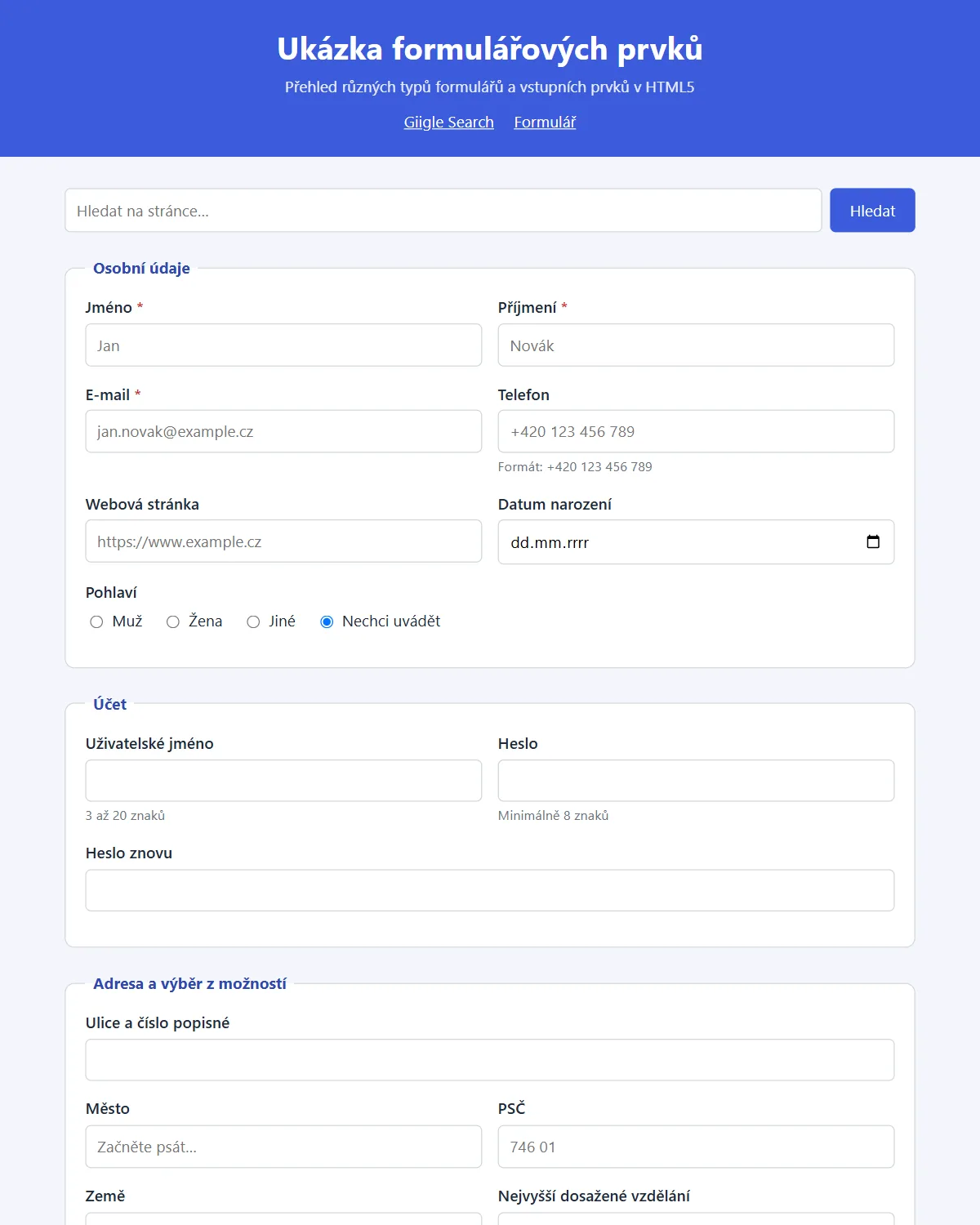Image resolution: width=980 pixels, height=1225 pixels.
Task: Click the Datum narození date field
Action: click(696, 542)
